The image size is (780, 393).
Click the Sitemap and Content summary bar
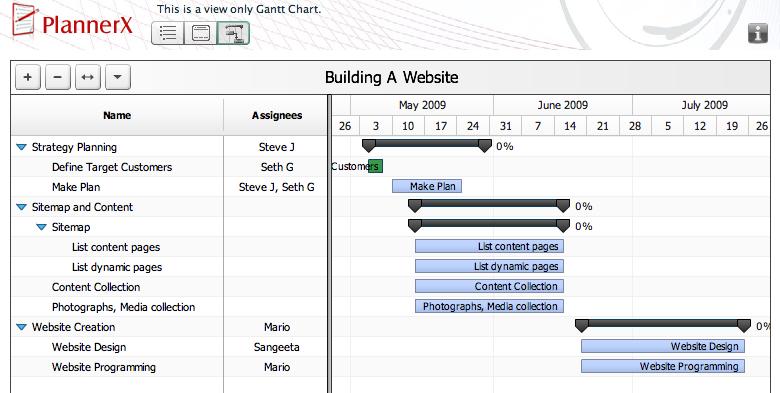tap(488, 204)
